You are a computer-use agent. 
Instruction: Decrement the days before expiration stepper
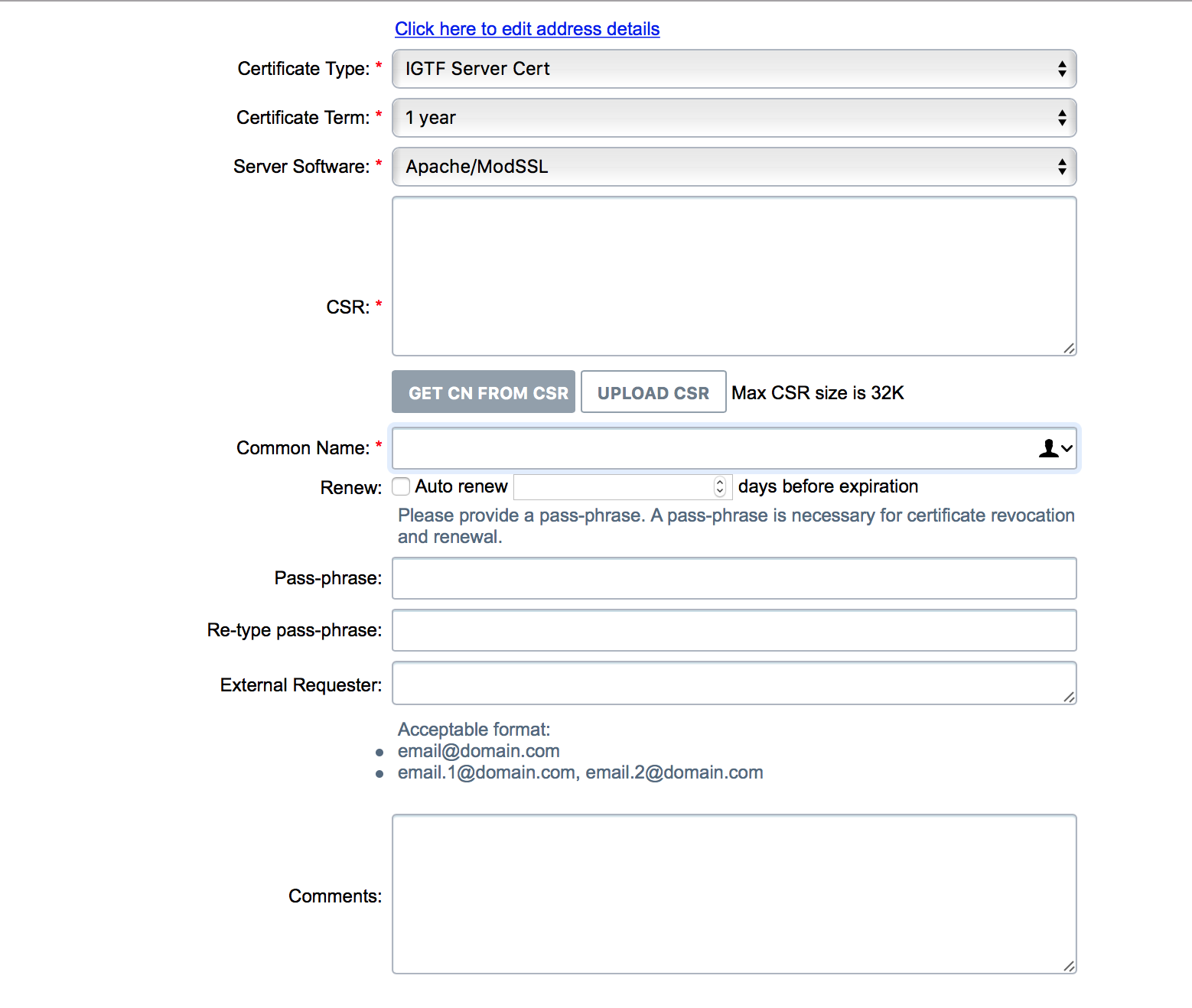pos(720,491)
